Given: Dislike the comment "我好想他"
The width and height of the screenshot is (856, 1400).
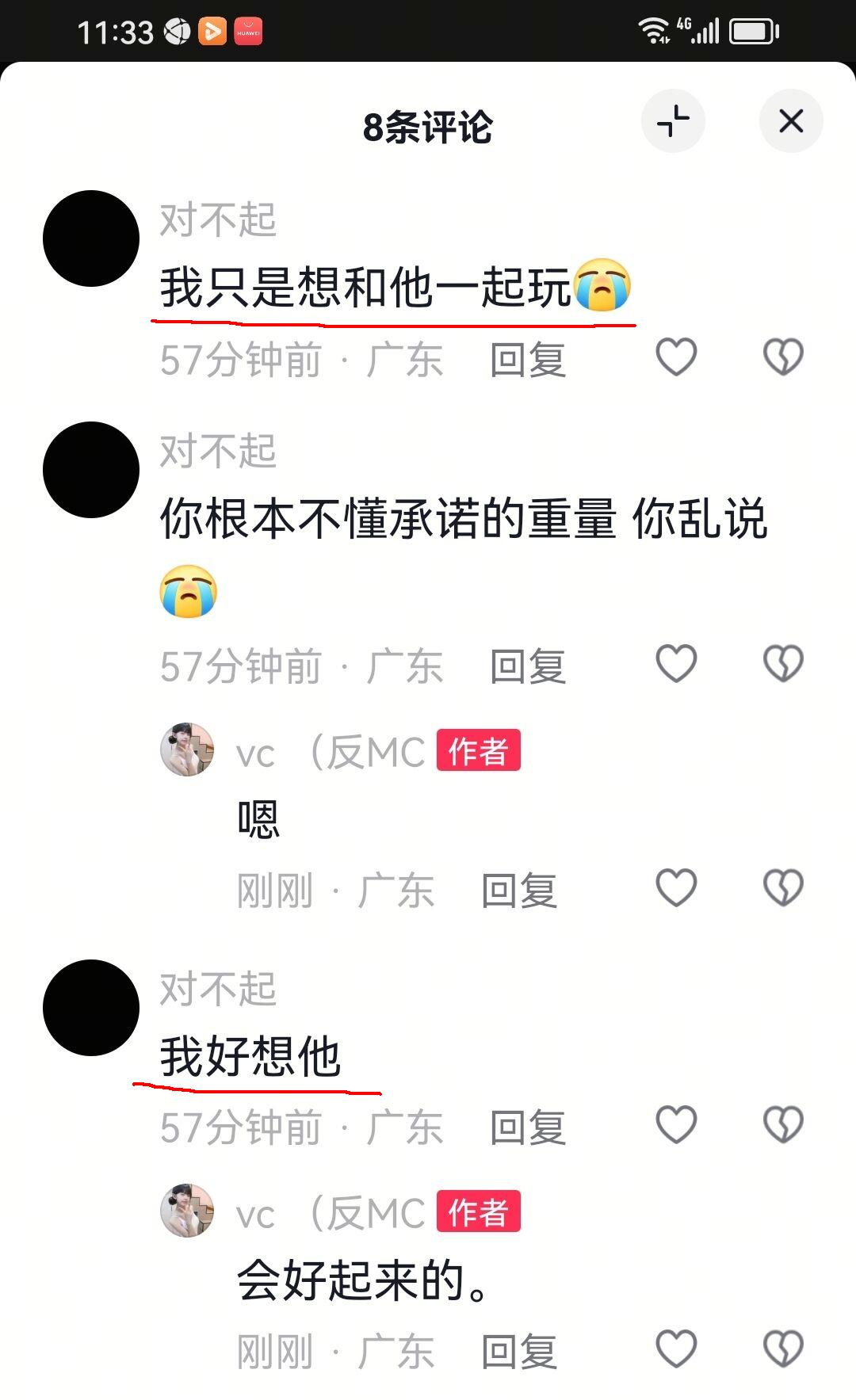Looking at the screenshot, I should click(783, 1124).
